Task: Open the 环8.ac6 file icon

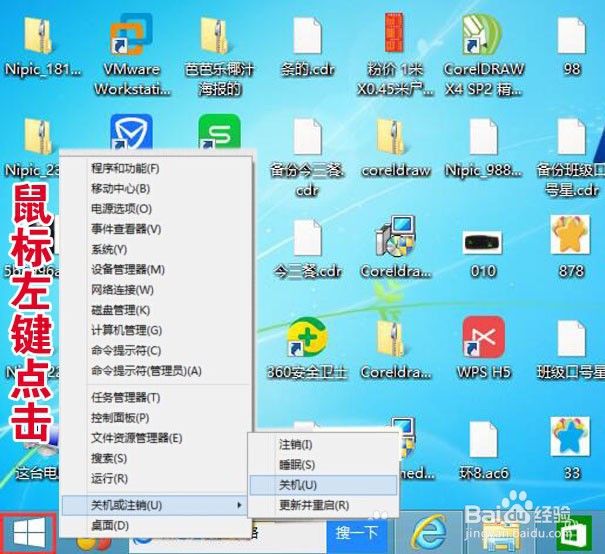Action: tap(483, 440)
